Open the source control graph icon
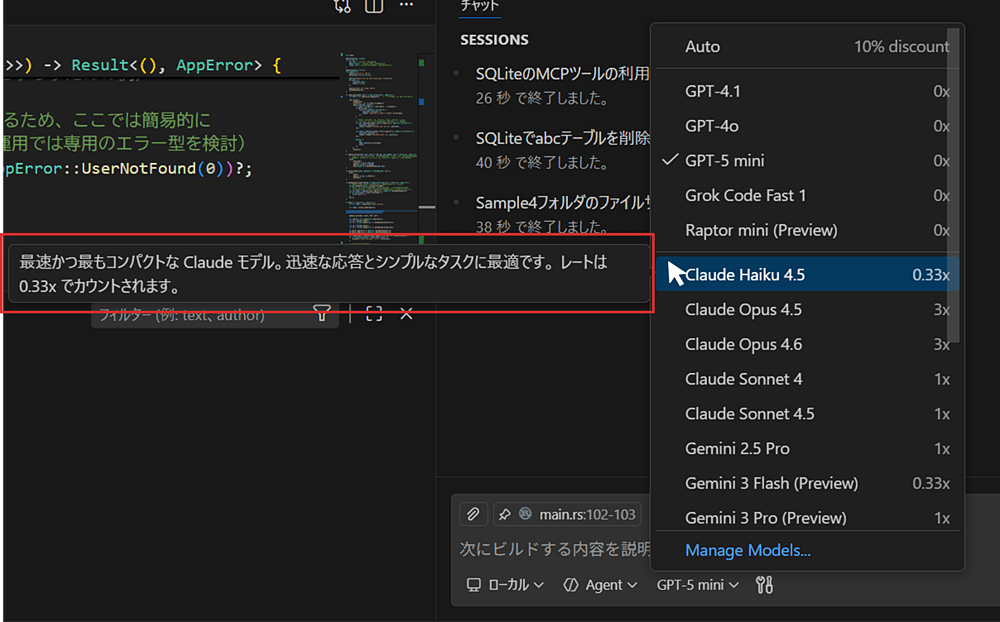Screen dimensions: 1000x622 (342, 6)
